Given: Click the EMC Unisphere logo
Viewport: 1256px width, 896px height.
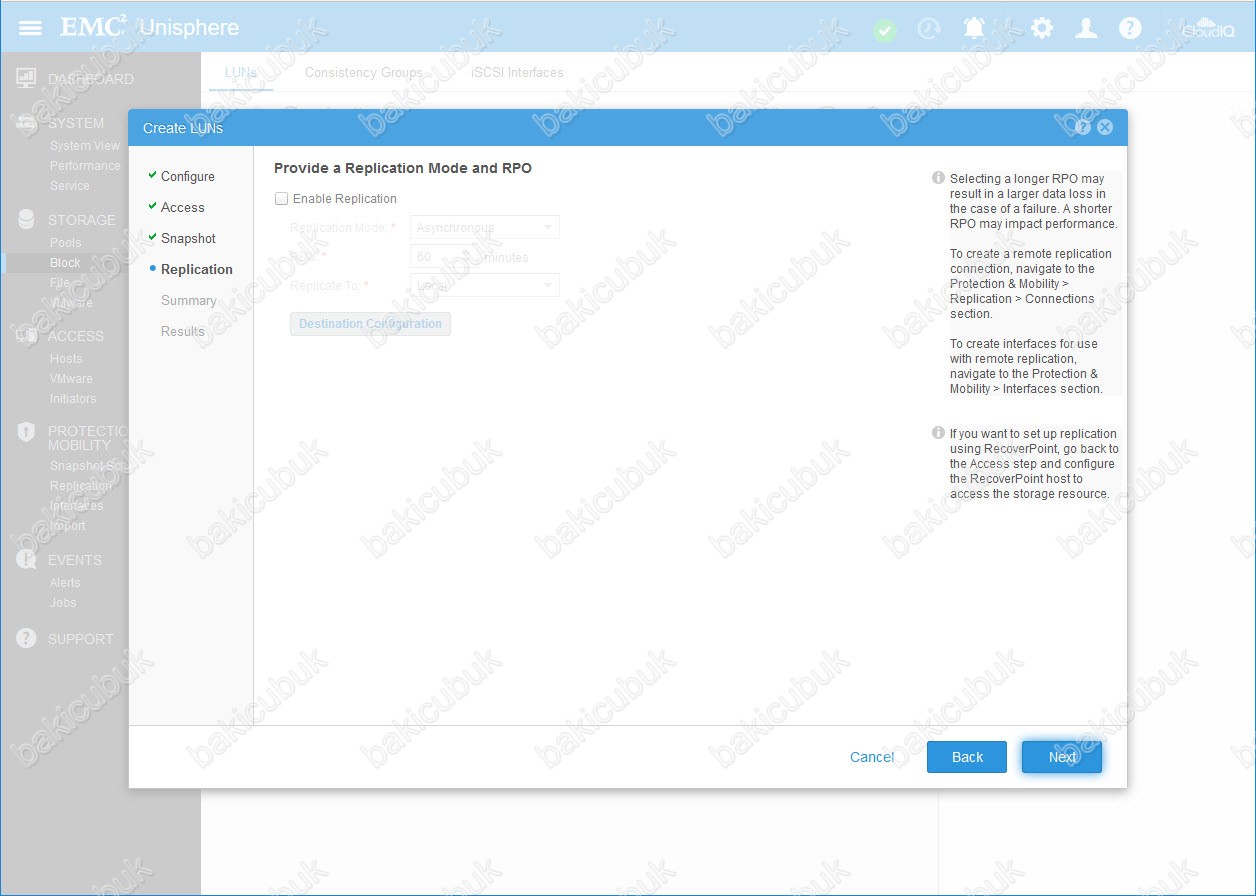Looking at the screenshot, I should click(x=149, y=27).
